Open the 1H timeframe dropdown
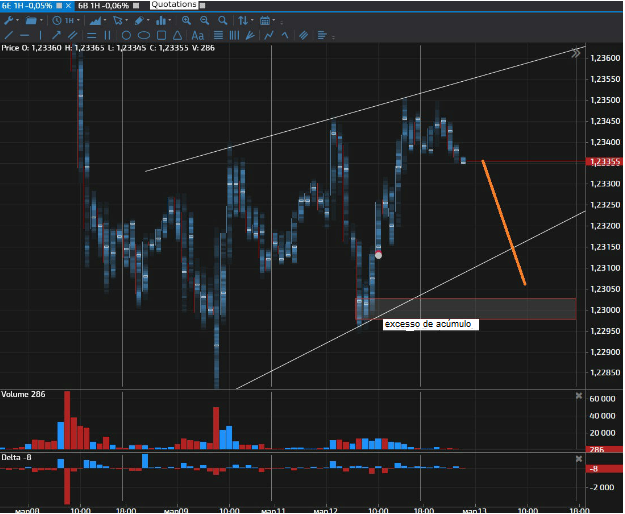625x514 pixels. tap(69, 21)
